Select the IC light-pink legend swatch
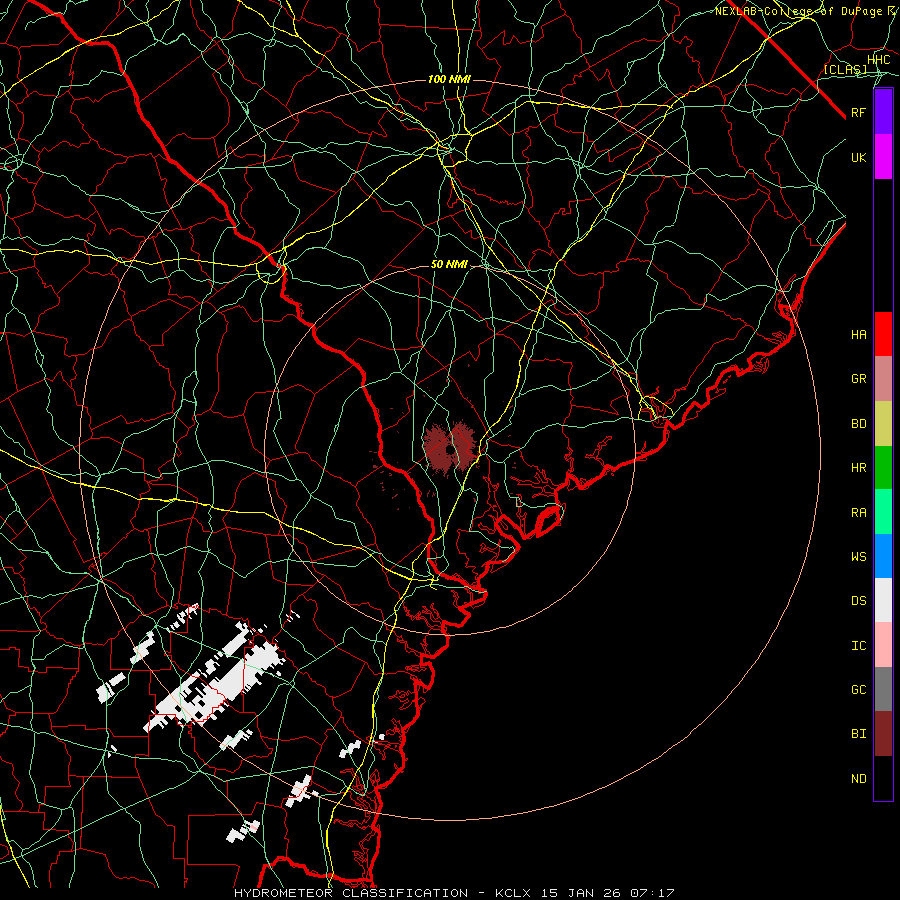This screenshot has height=900, width=900. coord(883,645)
